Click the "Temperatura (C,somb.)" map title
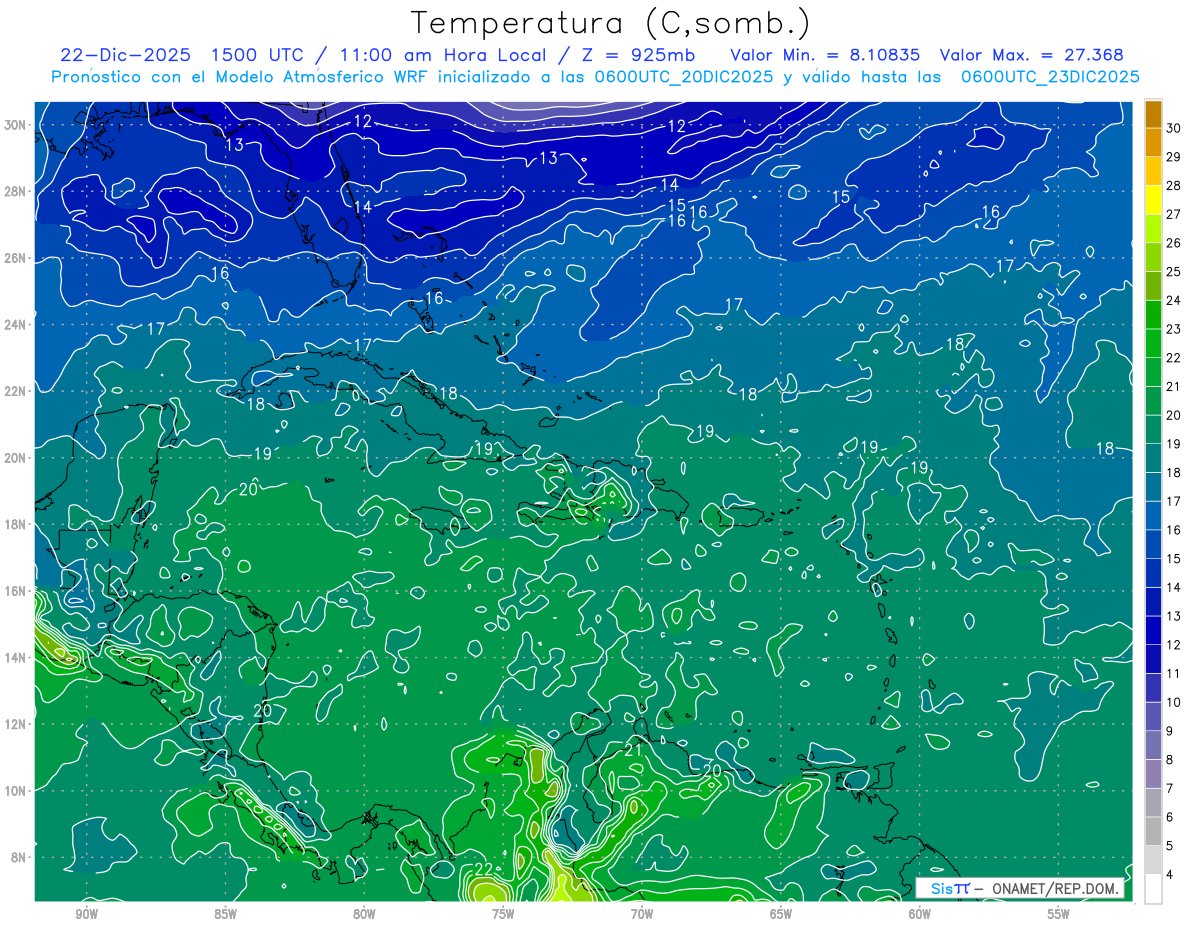This screenshot has width=1200, height=927. point(611,22)
